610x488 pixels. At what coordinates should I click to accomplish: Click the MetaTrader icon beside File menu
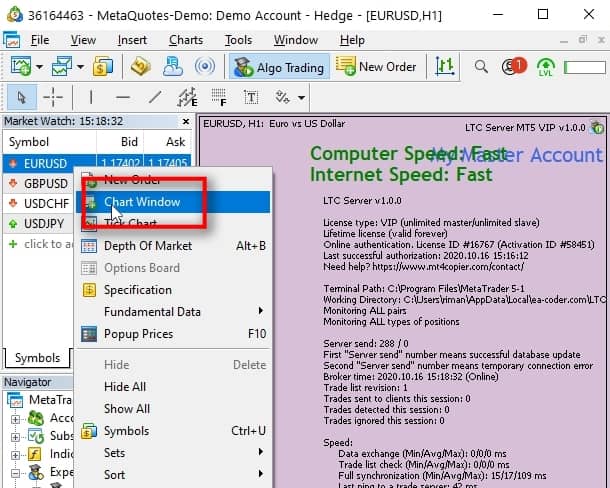click(12, 40)
